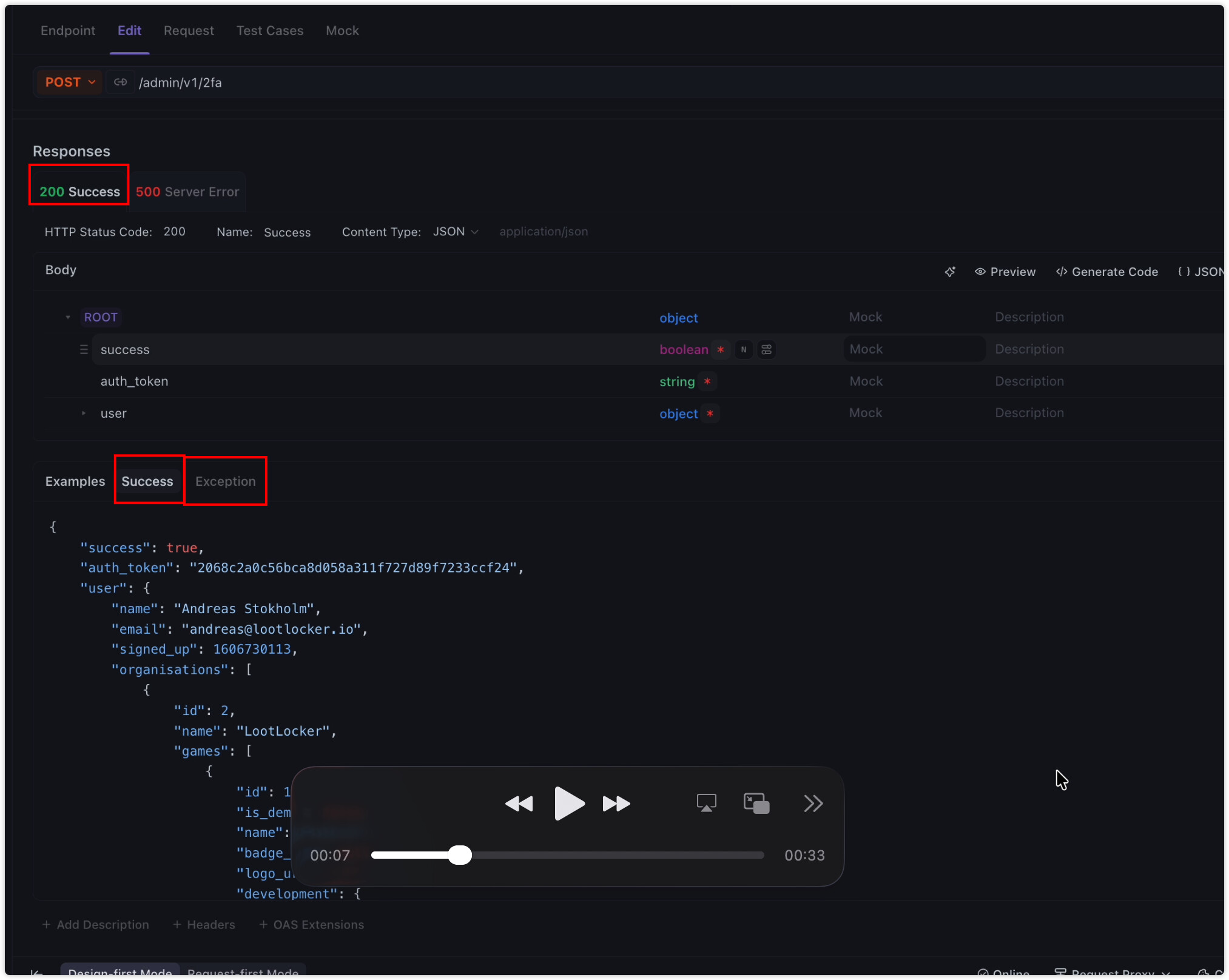Open the POST method dropdown
Screen dimensions: 1229x980
pyautogui.click(x=70, y=82)
